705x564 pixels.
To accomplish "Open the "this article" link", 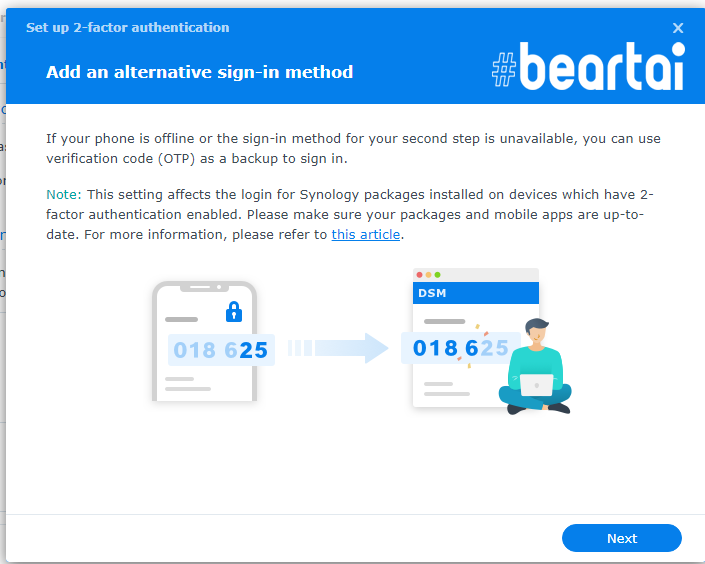I will pos(366,234).
